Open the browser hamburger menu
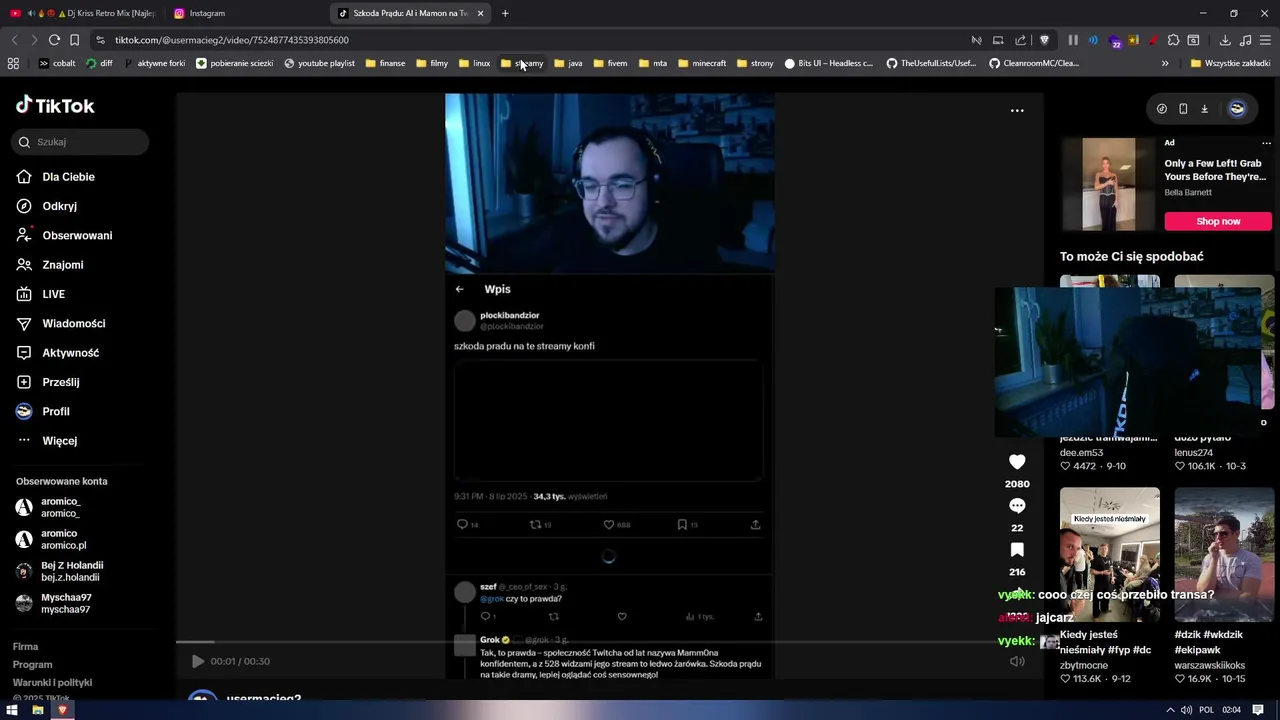The height and width of the screenshot is (720, 1280). point(1266,40)
